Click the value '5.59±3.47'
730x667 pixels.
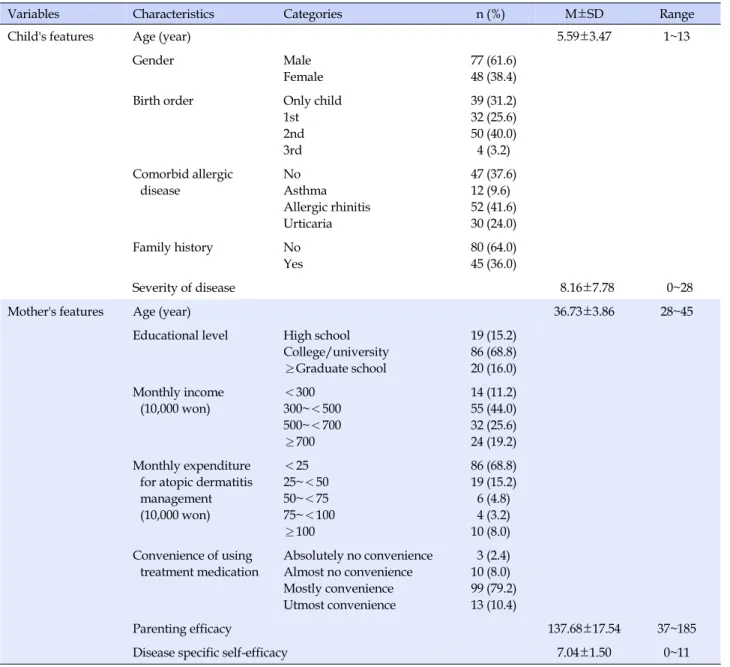pos(584,36)
